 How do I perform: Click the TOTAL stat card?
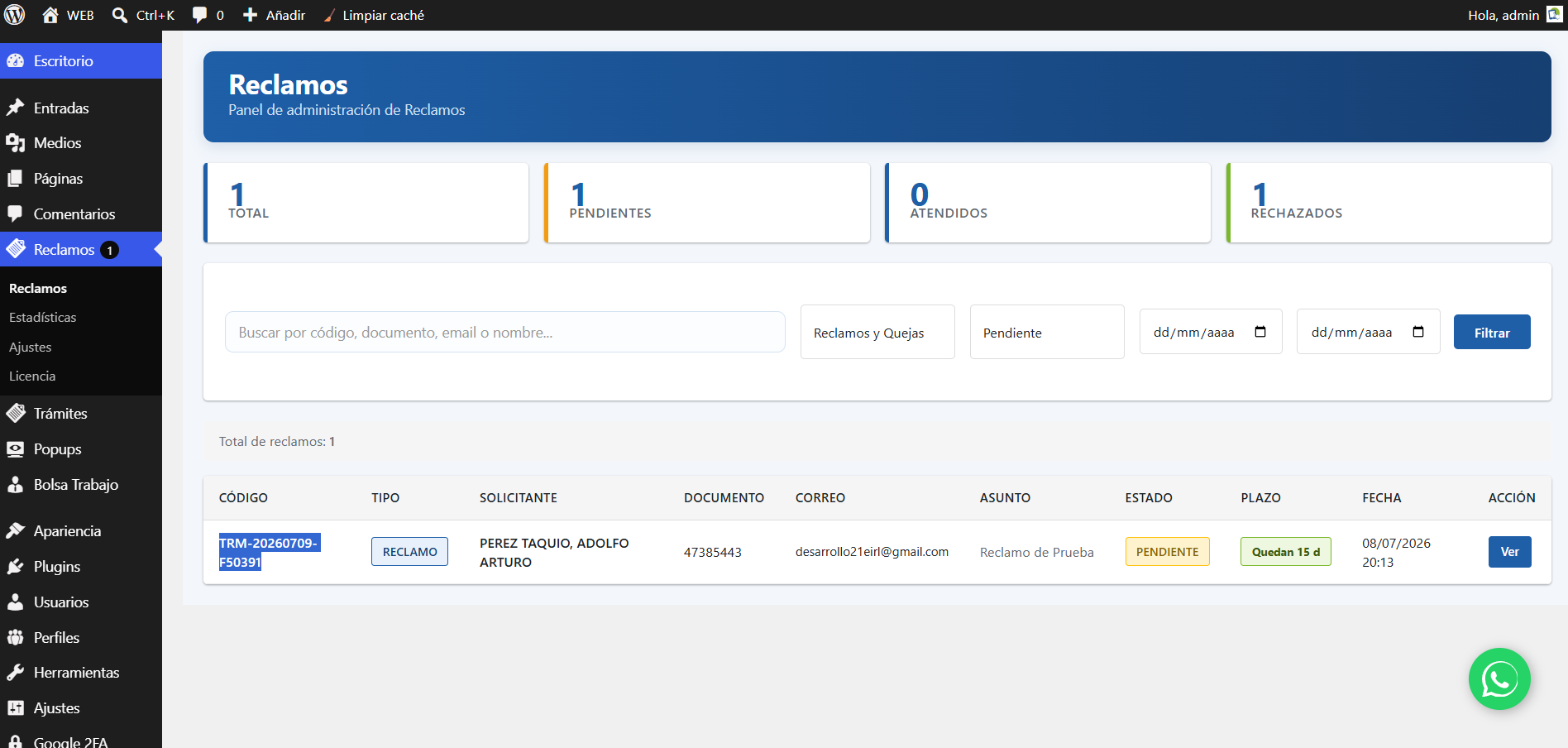tap(366, 203)
